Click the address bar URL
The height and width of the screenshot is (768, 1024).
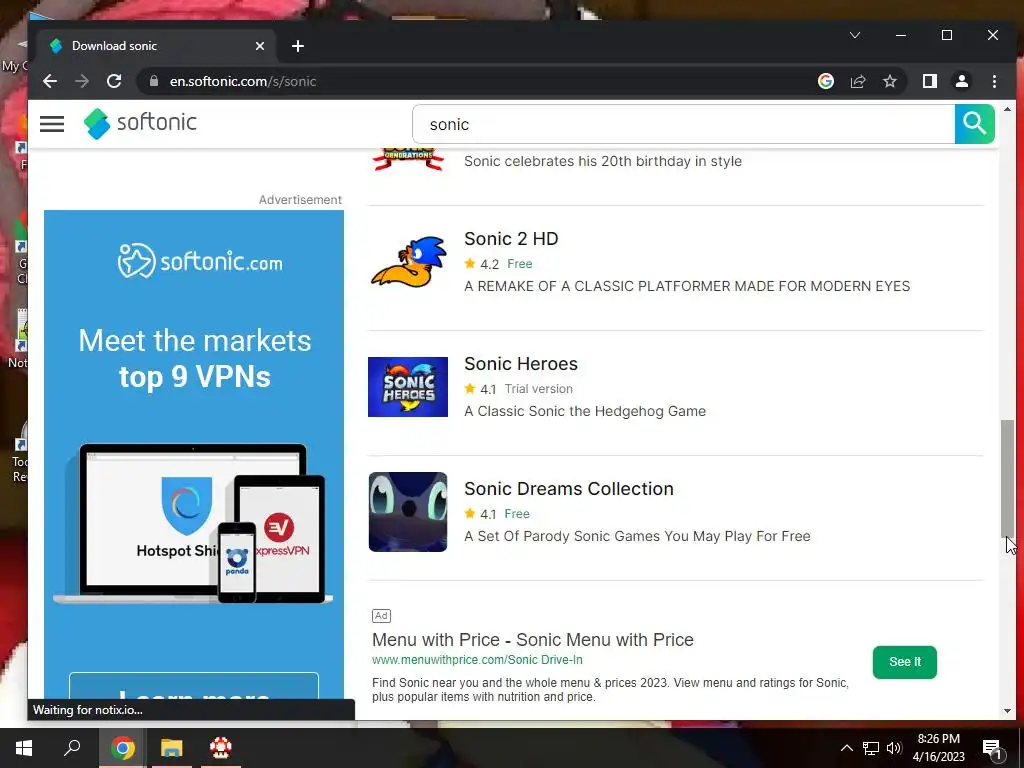tap(243, 81)
